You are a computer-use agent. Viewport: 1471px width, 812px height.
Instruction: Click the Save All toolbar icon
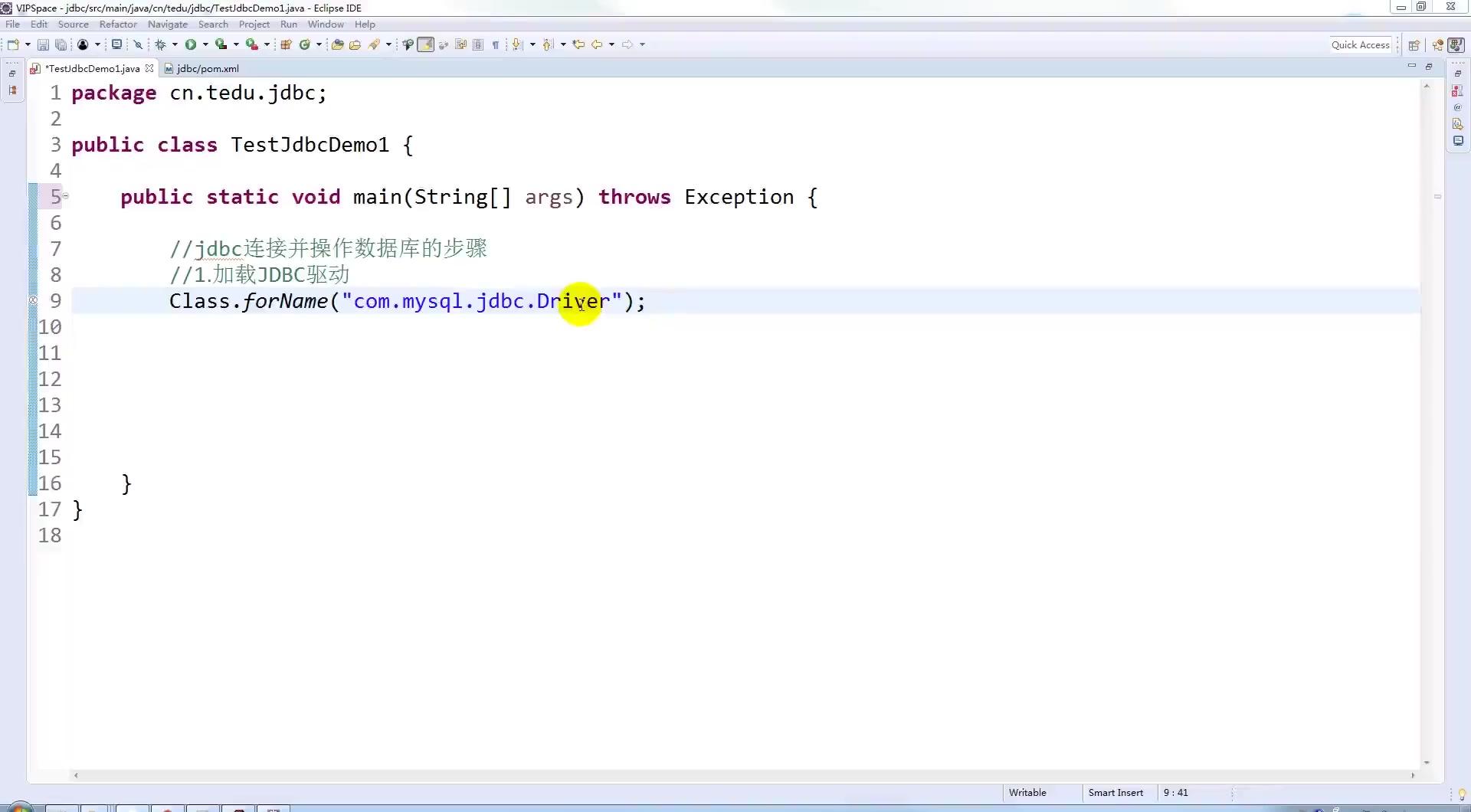point(61,44)
